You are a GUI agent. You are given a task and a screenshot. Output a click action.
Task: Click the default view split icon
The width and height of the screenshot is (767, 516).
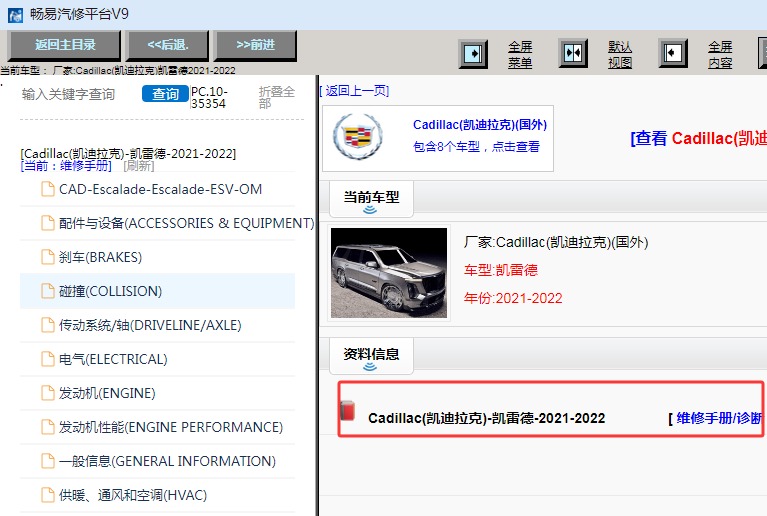(x=573, y=53)
